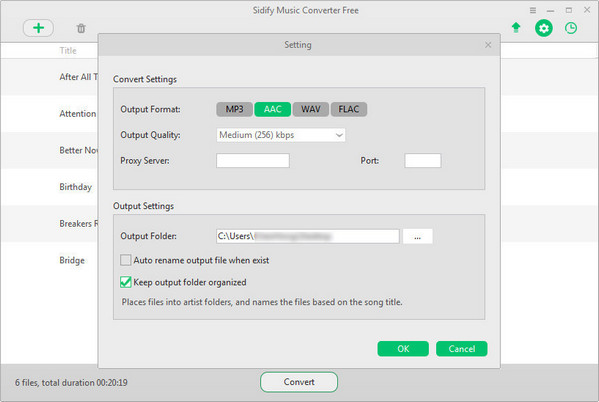Open settings via green gear icon
The height and width of the screenshot is (402, 599).
(x=544, y=28)
